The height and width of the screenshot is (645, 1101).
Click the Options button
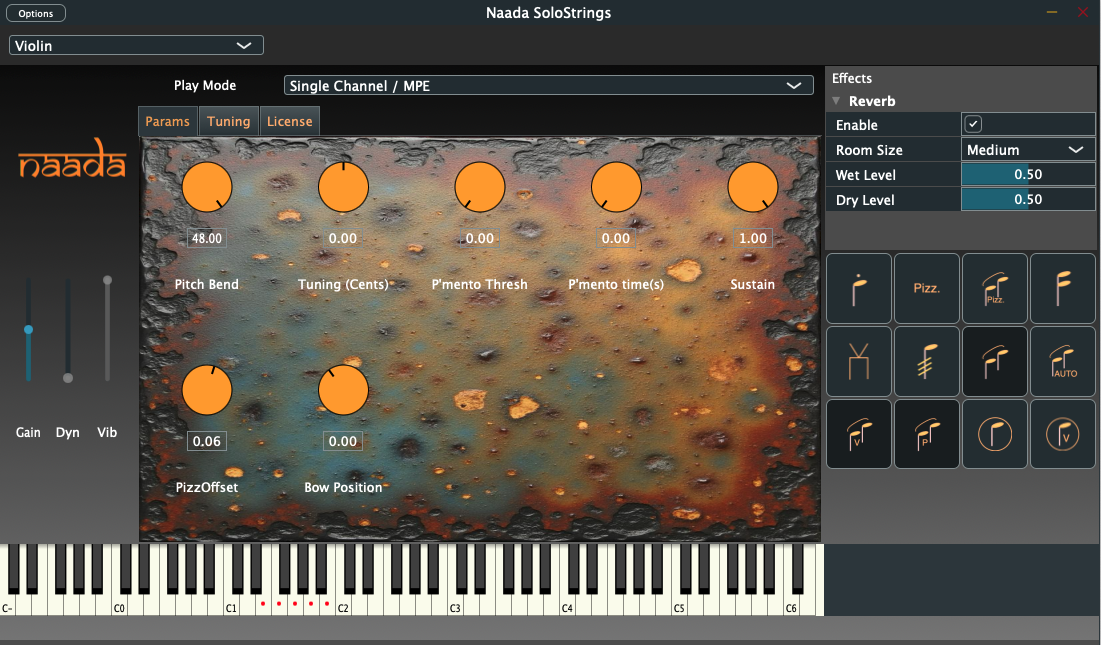(x=36, y=13)
